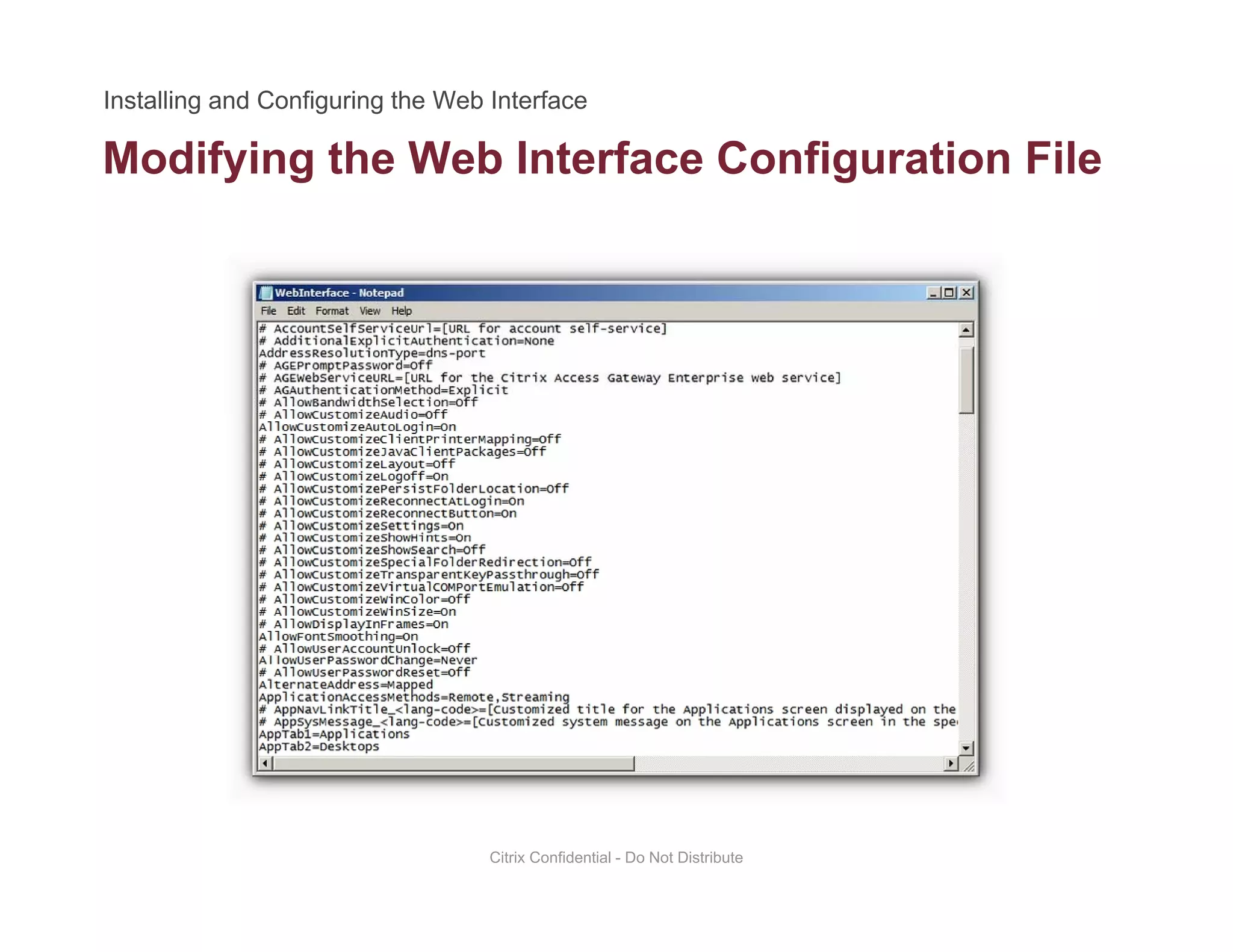Click the AllowCustomizeVirtualCOMPortEmulation=Off line
The height and width of the screenshot is (952, 1233).
point(421,587)
